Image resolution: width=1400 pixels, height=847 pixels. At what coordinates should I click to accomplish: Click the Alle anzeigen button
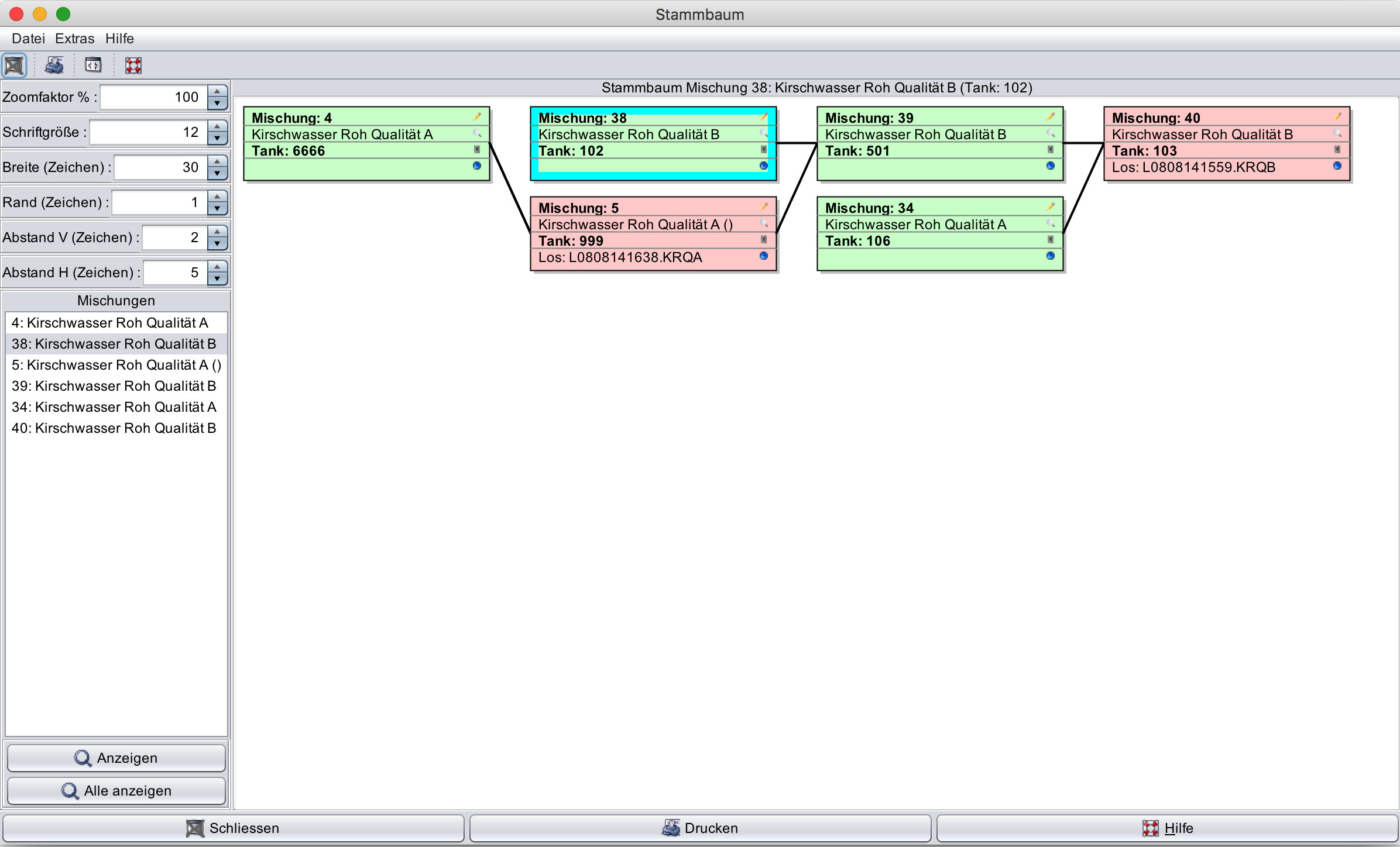point(116,791)
